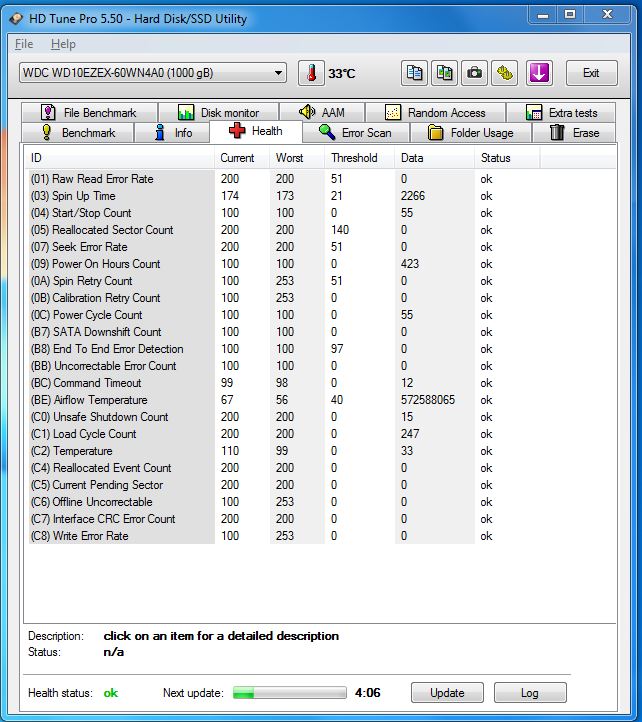
Task: Click the purple down-arrow icon
Action: [539, 73]
